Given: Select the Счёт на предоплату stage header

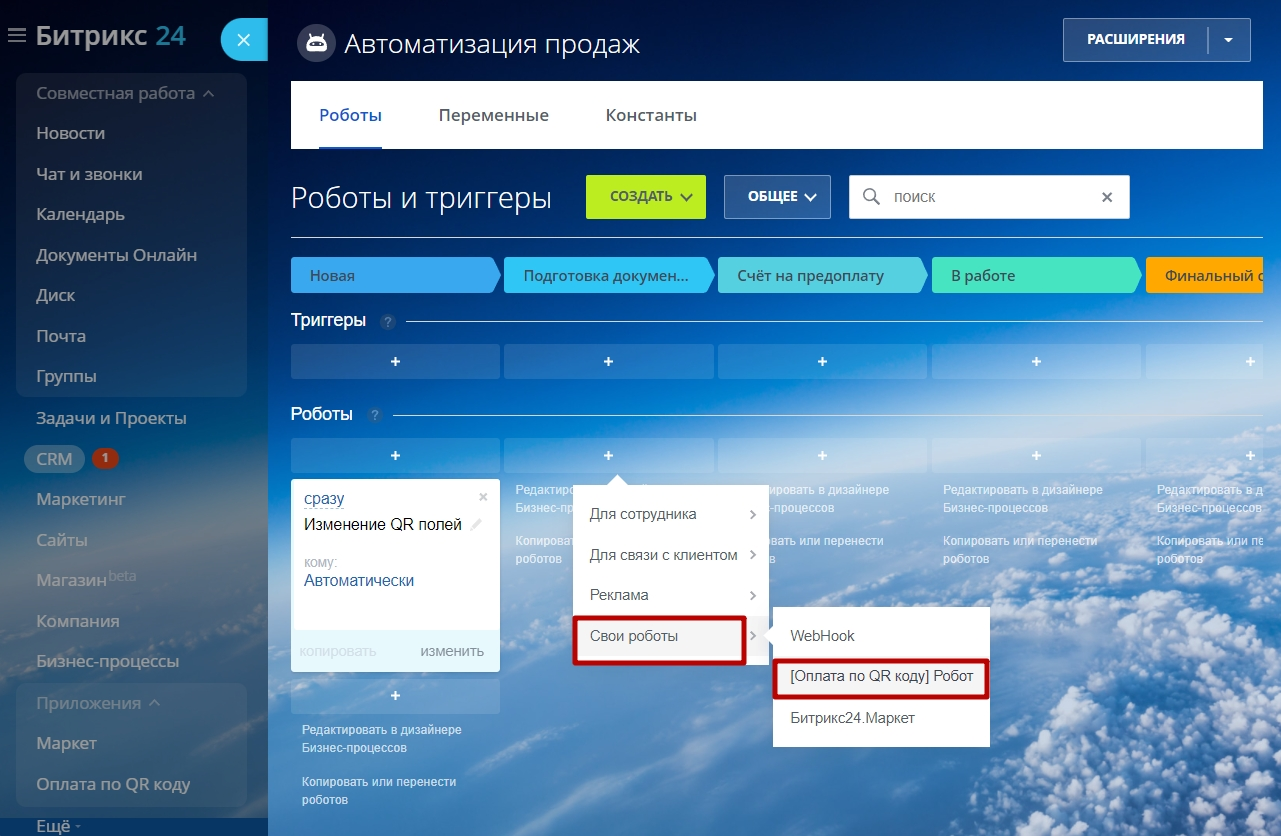Looking at the screenshot, I should pyautogui.click(x=823, y=276).
